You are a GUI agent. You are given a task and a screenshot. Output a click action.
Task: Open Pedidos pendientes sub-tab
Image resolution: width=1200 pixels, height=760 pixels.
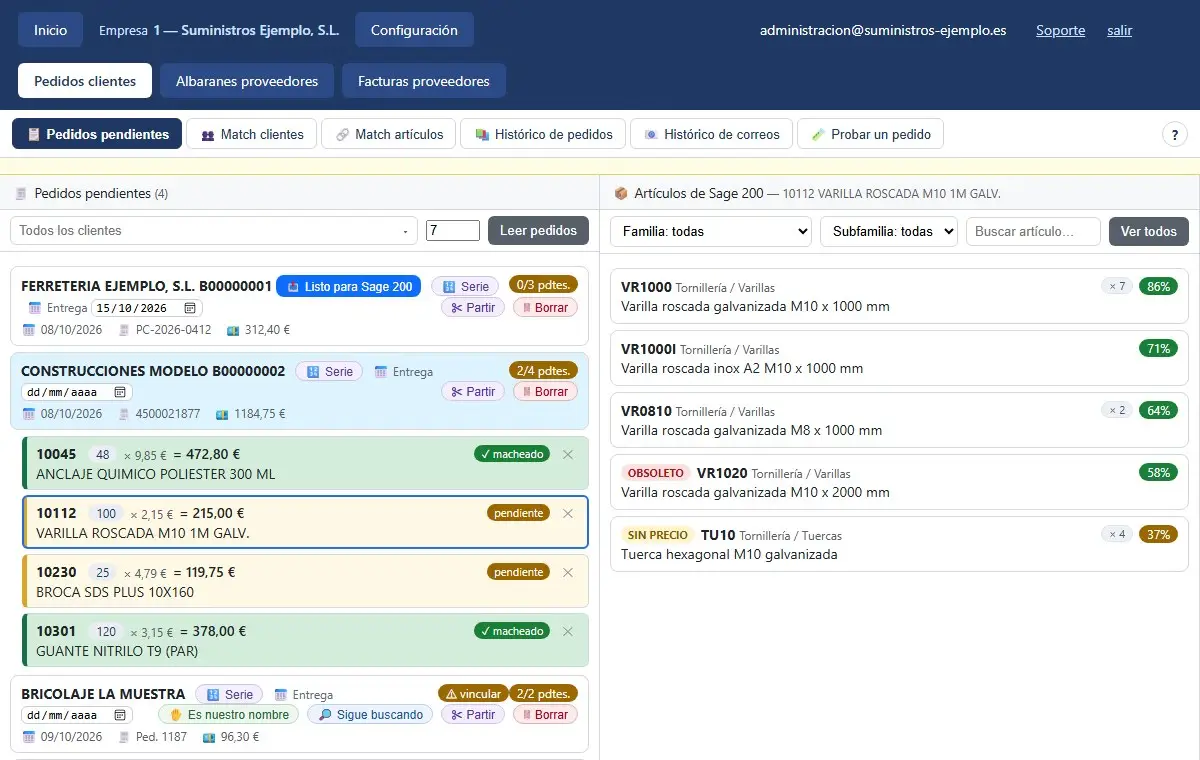coord(97,134)
